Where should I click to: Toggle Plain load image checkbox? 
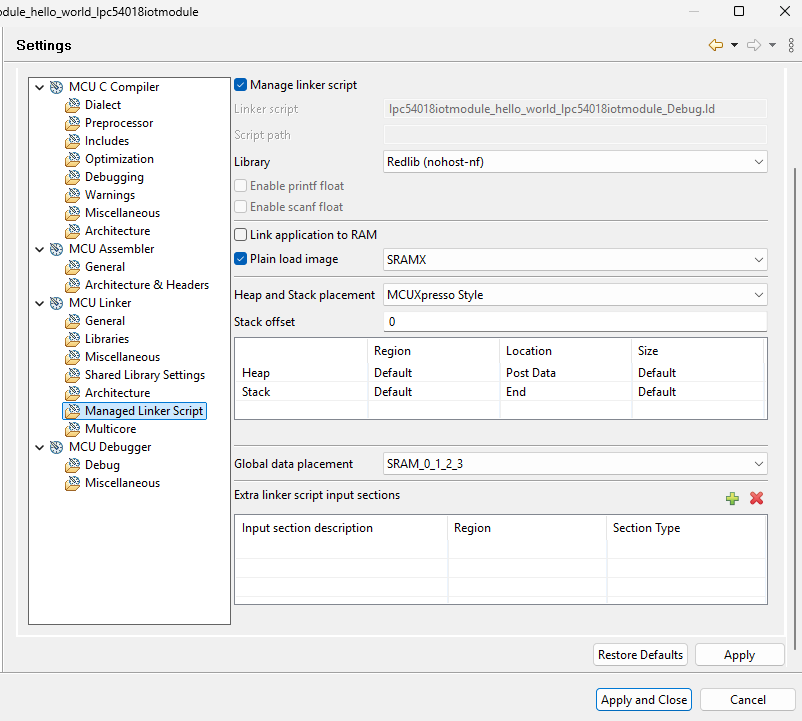click(241, 259)
